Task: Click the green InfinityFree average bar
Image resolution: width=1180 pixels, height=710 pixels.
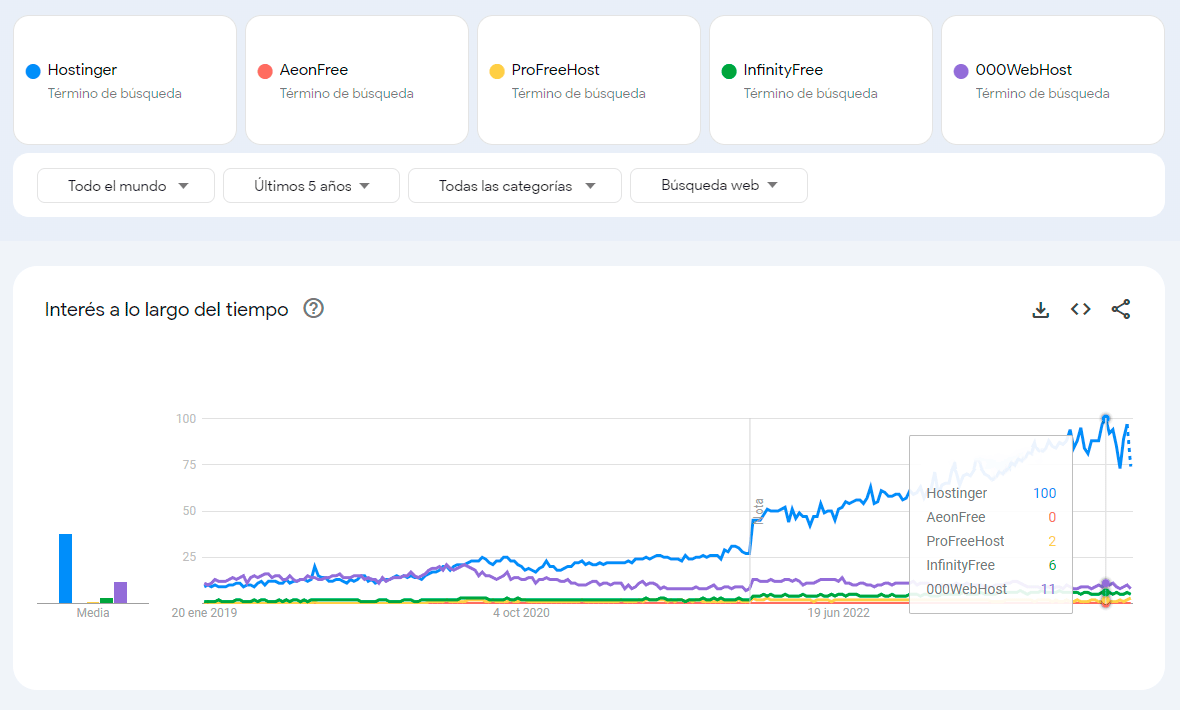Action: (107, 600)
